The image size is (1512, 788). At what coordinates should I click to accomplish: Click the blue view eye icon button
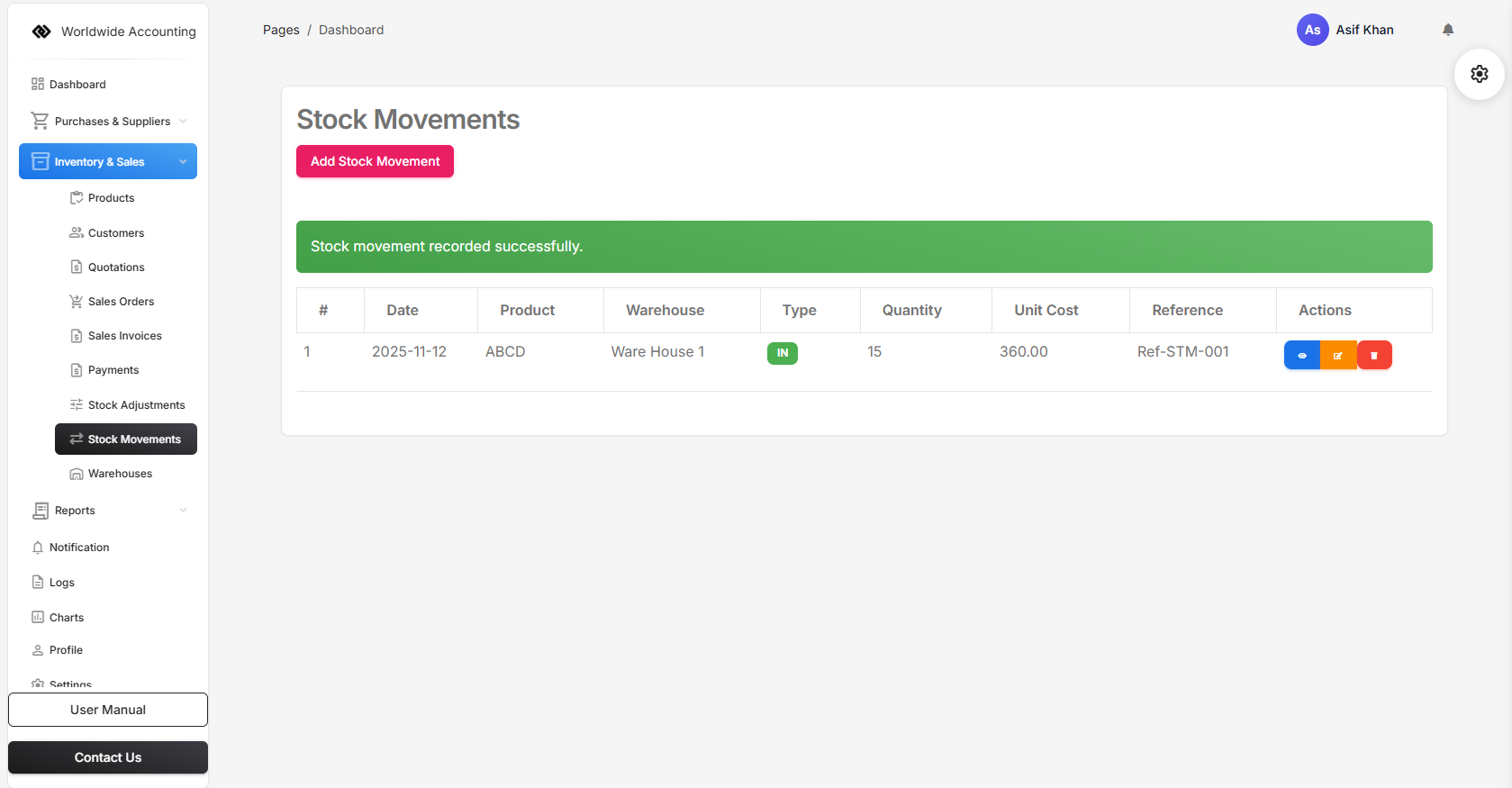click(x=1301, y=355)
